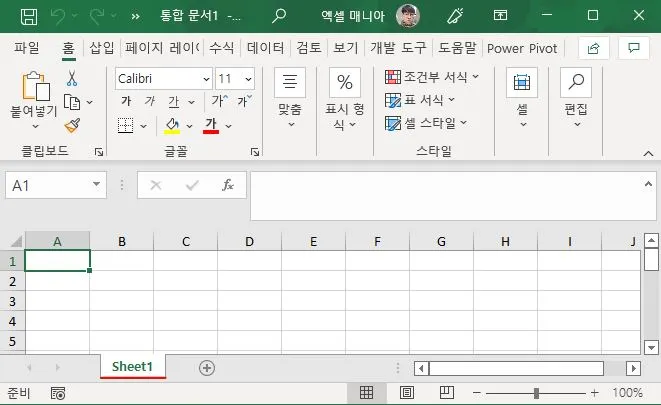The height and width of the screenshot is (405, 661).
Task: Click the Save icon in title bar
Action: (x=29, y=16)
